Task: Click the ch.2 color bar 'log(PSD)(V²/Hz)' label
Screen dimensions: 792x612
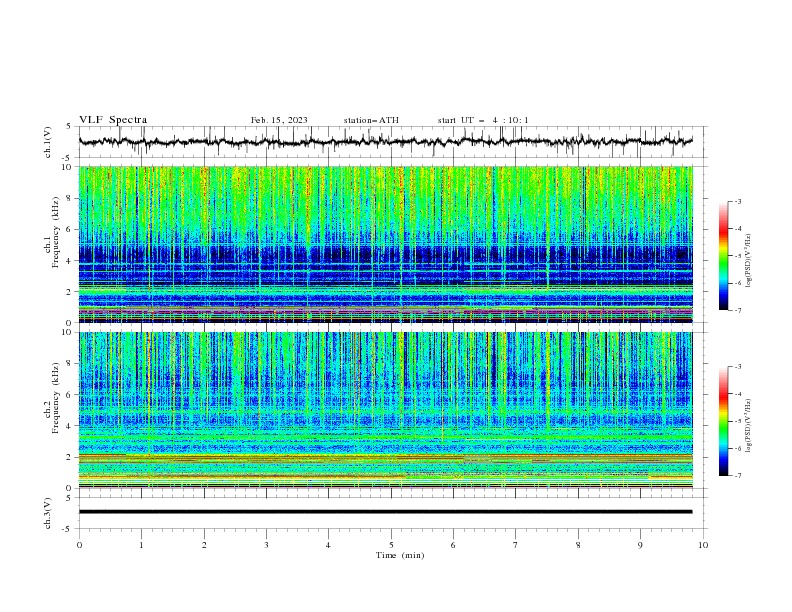Action: [x=749, y=426]
